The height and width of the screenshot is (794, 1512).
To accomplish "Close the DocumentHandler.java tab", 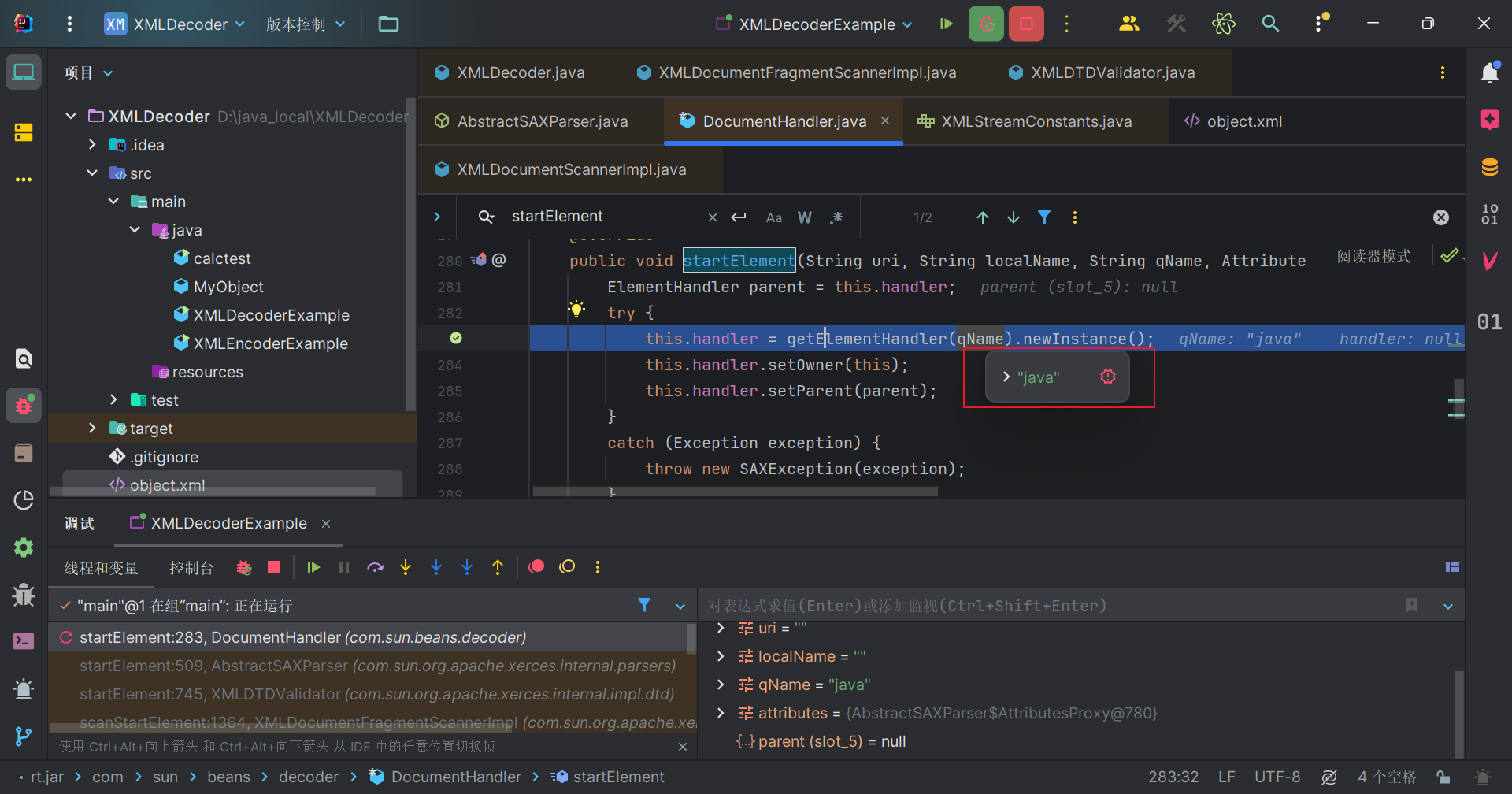I will point(885,121).
